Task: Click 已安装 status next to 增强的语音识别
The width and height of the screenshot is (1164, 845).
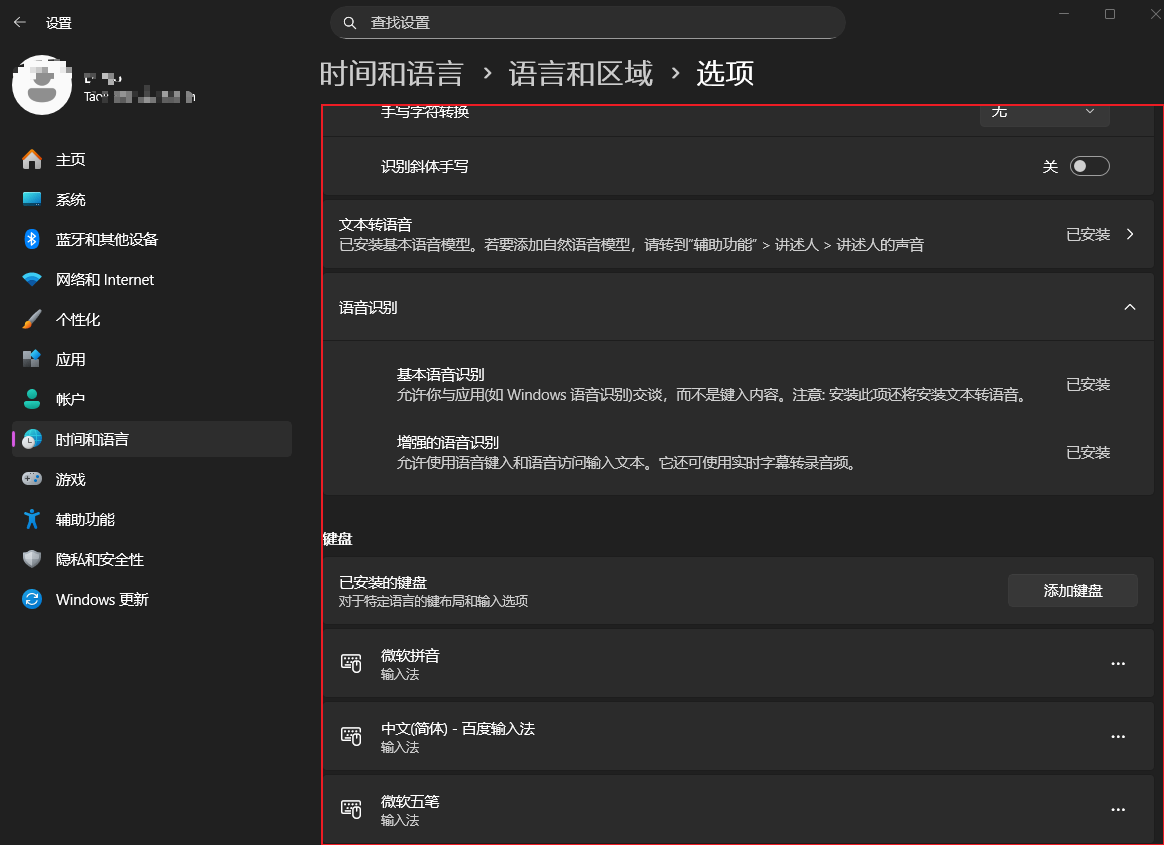Action: tap(1088, 453)
